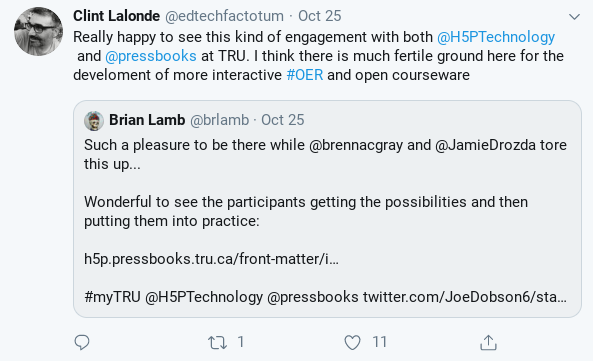Click the retweet count number 1
Screen dimensions: 593x361
(x=241, y=342)
